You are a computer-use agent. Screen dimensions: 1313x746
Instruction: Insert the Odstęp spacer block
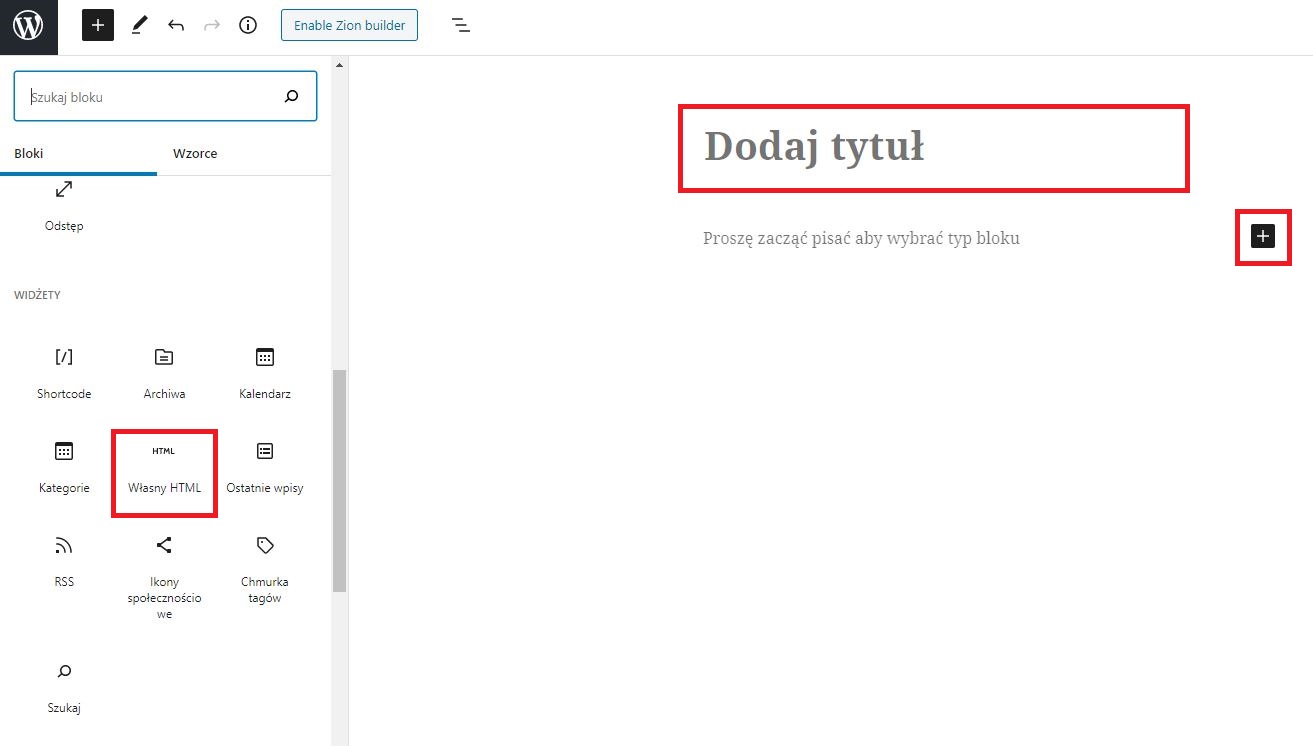pos(64,205)
